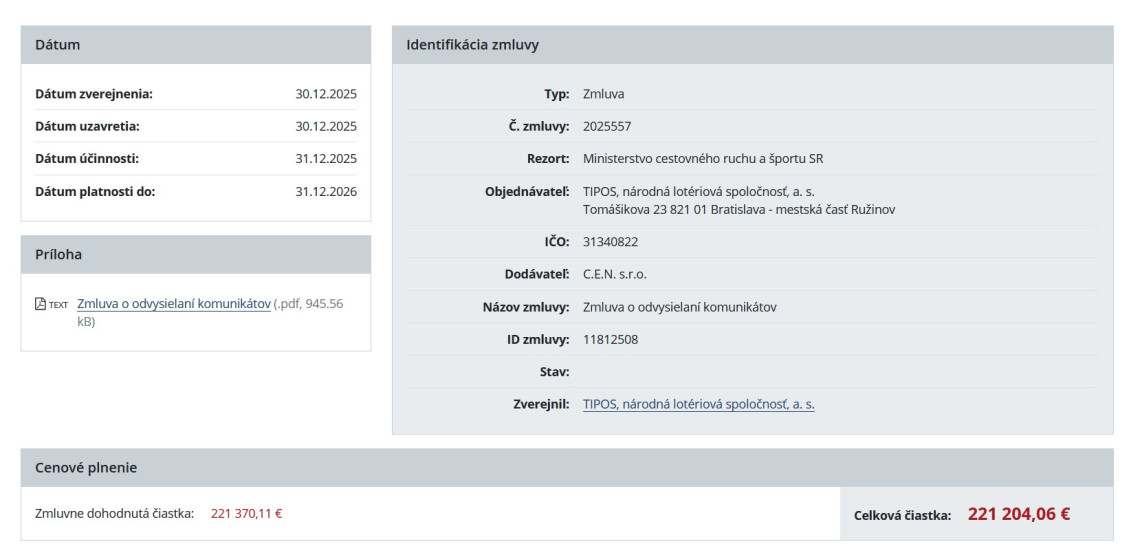Select the Názov zmluvy value text
Viewport: 1129px width, 555px height.
click(x=680, y=307)
